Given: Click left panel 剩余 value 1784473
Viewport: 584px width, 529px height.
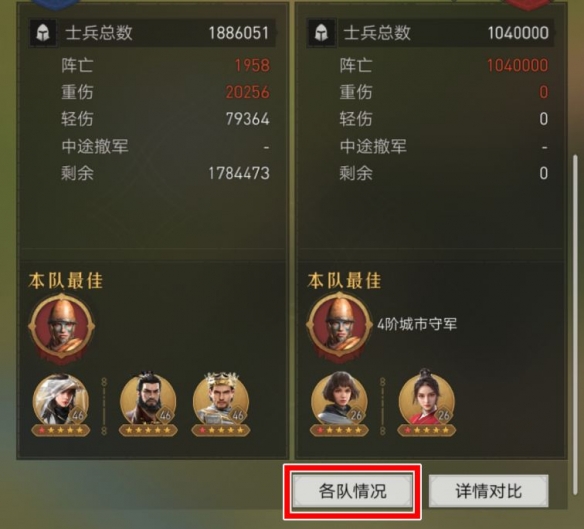Looking at the screenshot, I should coord(239,173).
